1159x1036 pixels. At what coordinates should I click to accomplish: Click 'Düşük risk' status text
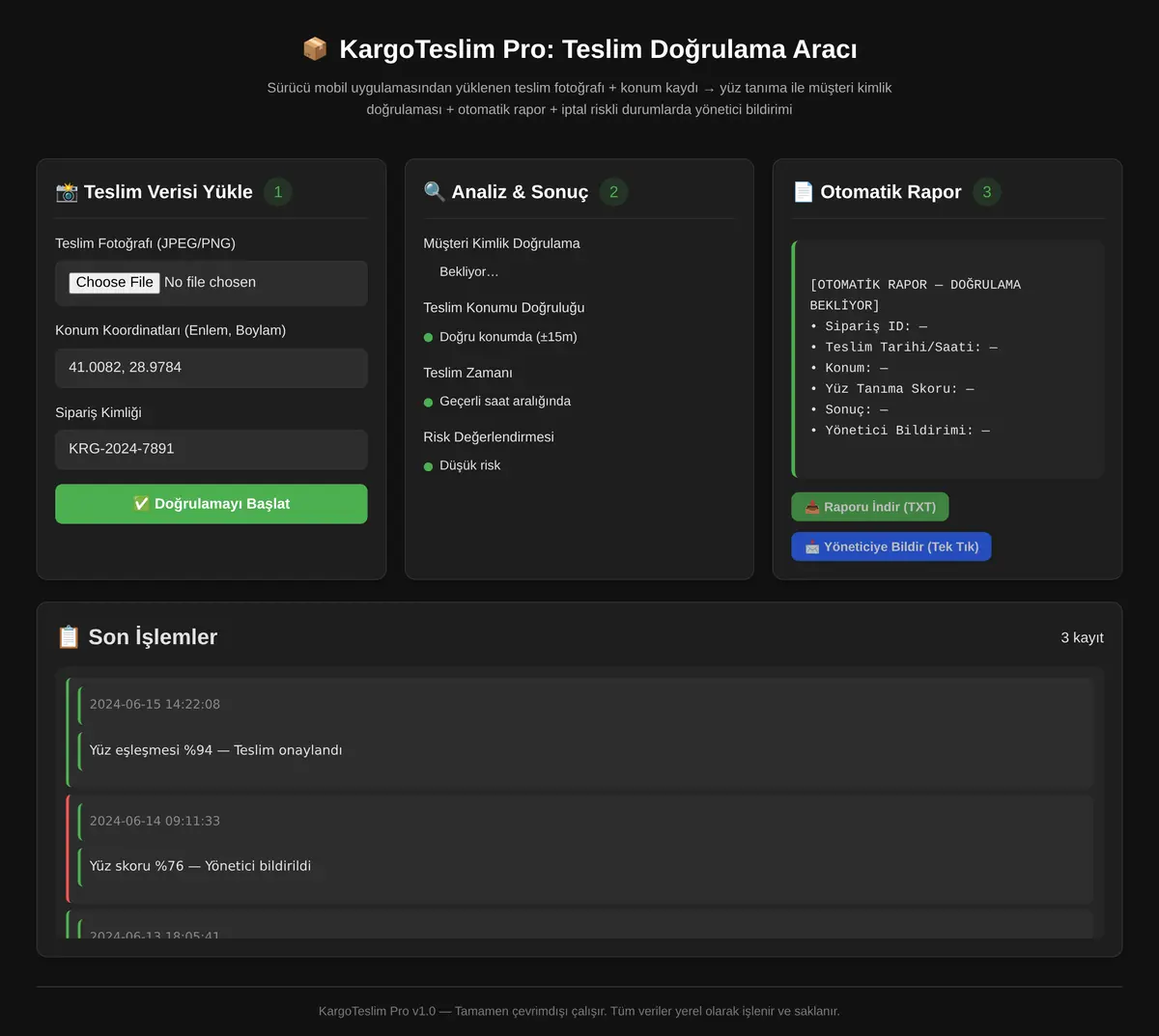click(x=469, y=465)
